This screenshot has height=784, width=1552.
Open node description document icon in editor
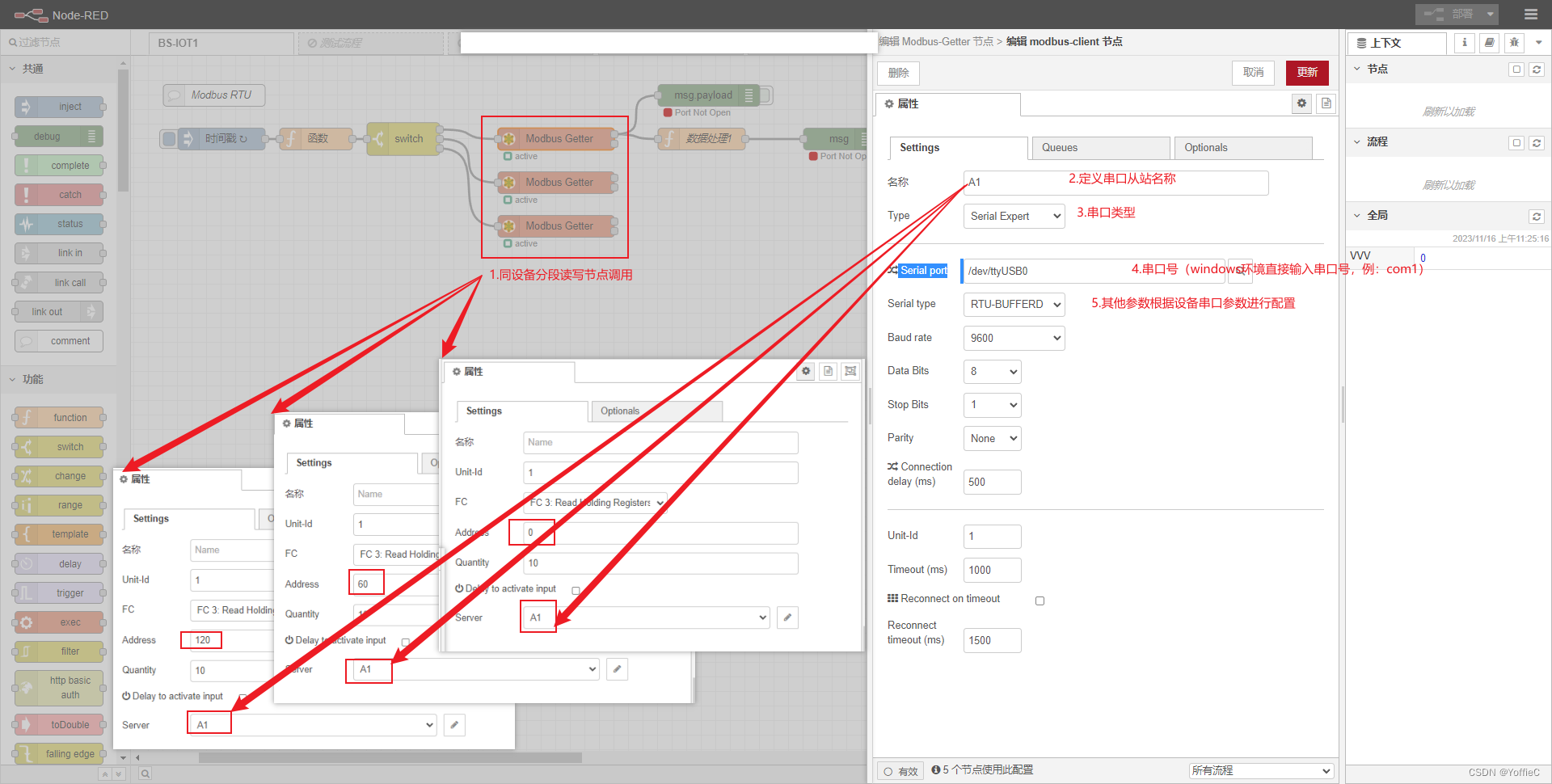1326,103
